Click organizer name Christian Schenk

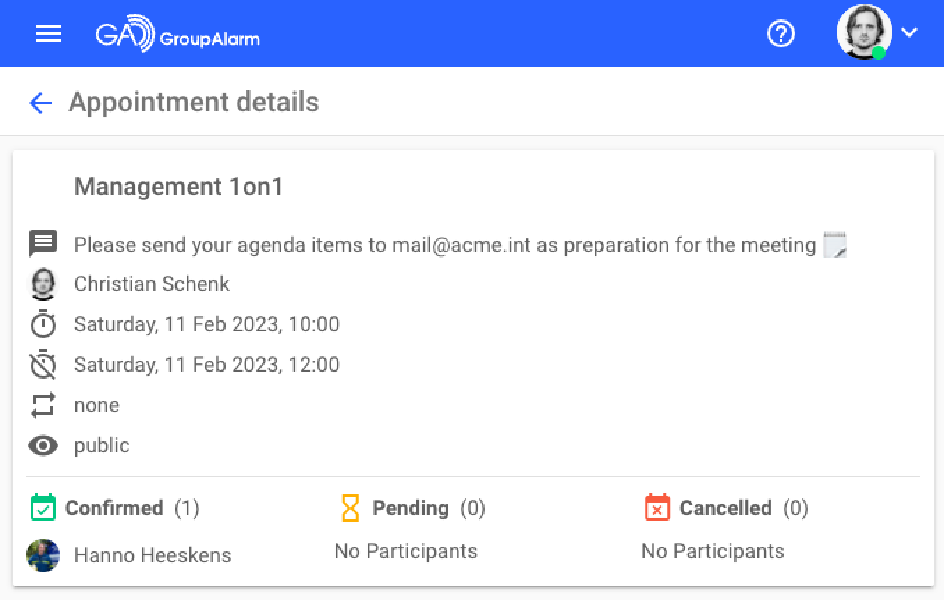point(152,284)
